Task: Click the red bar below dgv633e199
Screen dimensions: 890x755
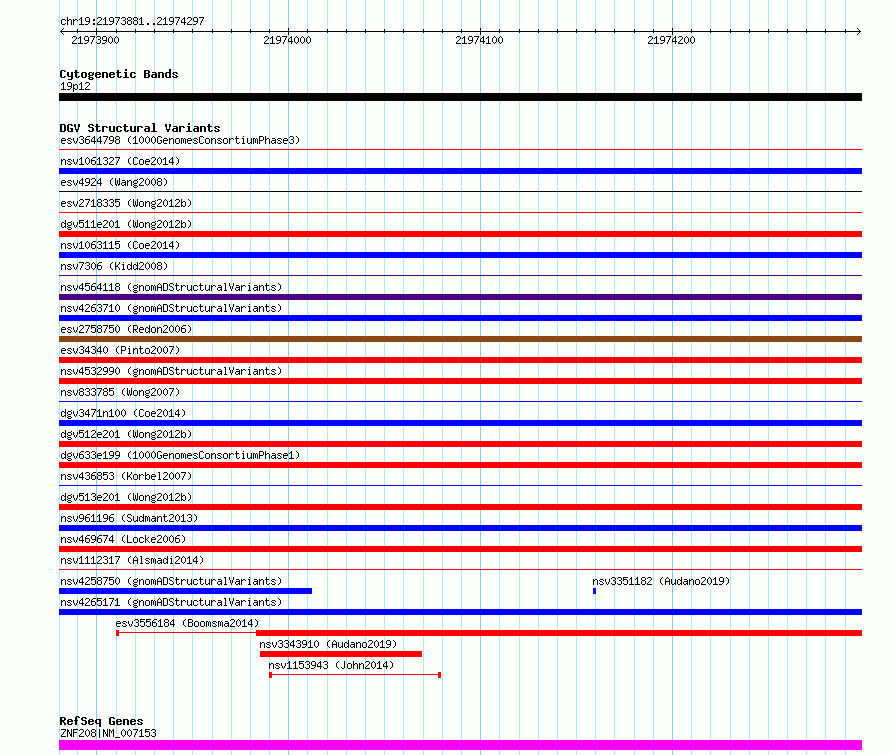Action: point(460,465)
